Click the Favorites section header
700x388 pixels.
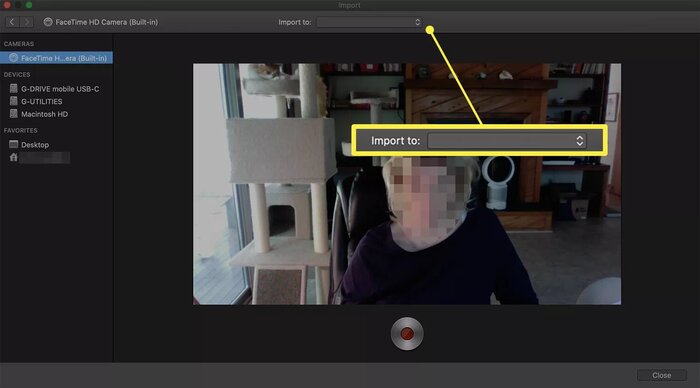(21, 130)
